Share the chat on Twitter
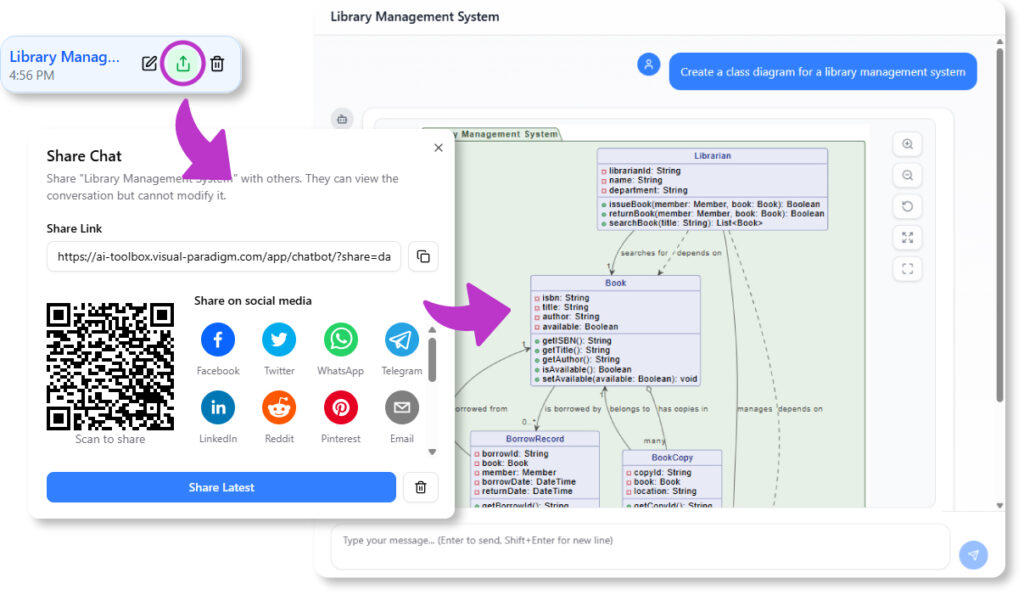The width and height of the screenshot is (1024, 595). pos(279,340)
